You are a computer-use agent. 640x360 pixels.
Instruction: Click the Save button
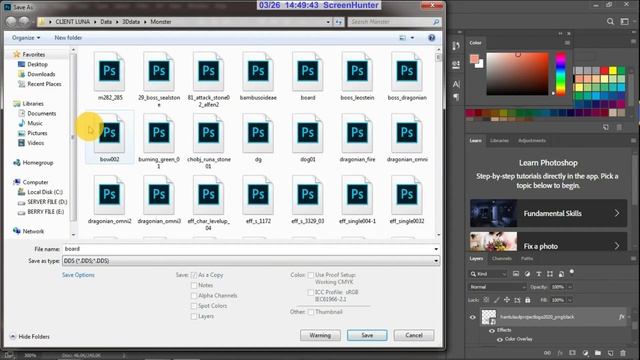pyautogui.click(x=367, y=335)
